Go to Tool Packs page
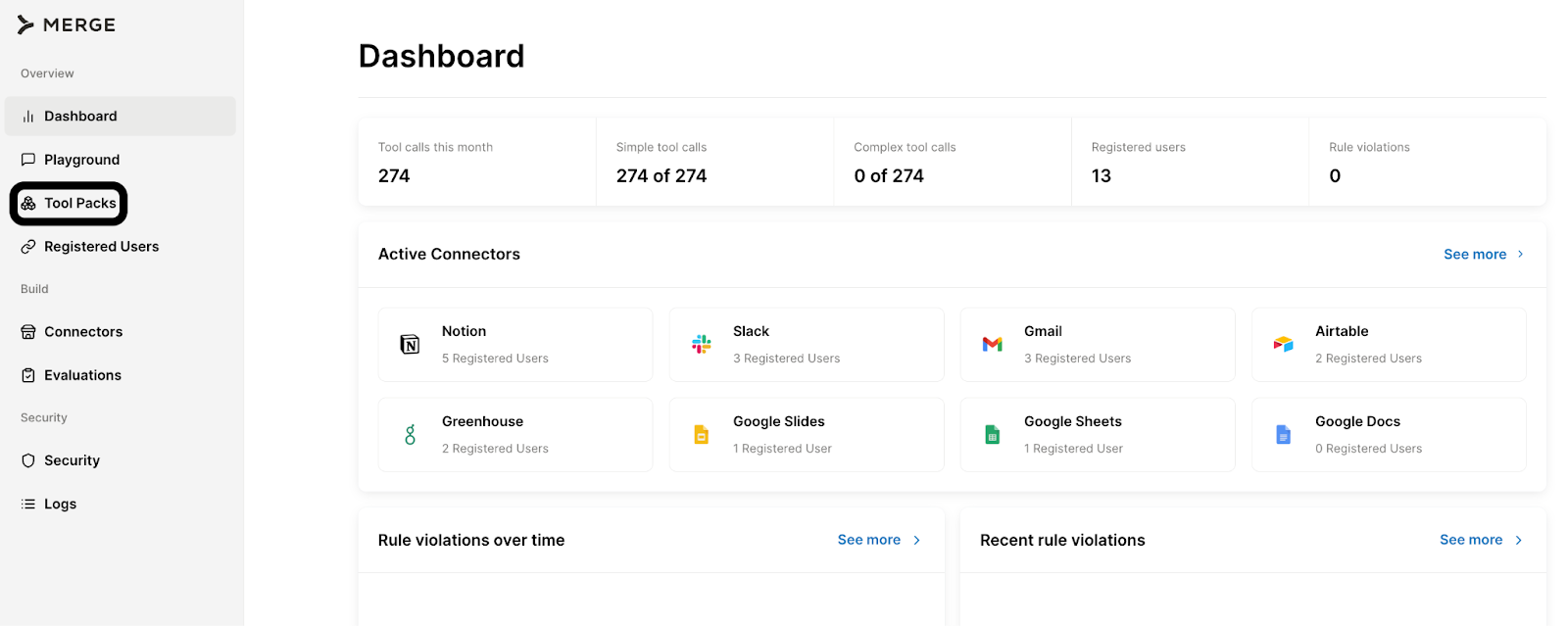The width and height of the screenshot is (1568, 626). (69, 204)
